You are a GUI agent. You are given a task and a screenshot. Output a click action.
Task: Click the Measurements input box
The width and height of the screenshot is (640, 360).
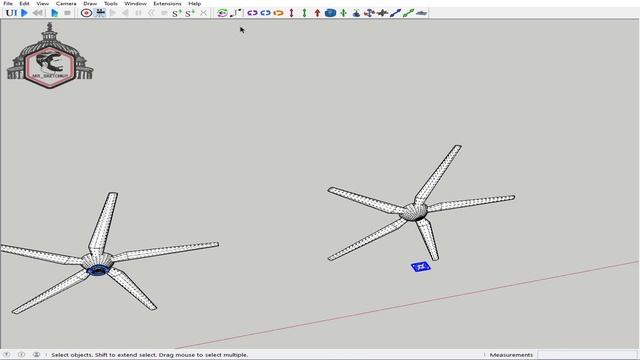coord(587,355)
